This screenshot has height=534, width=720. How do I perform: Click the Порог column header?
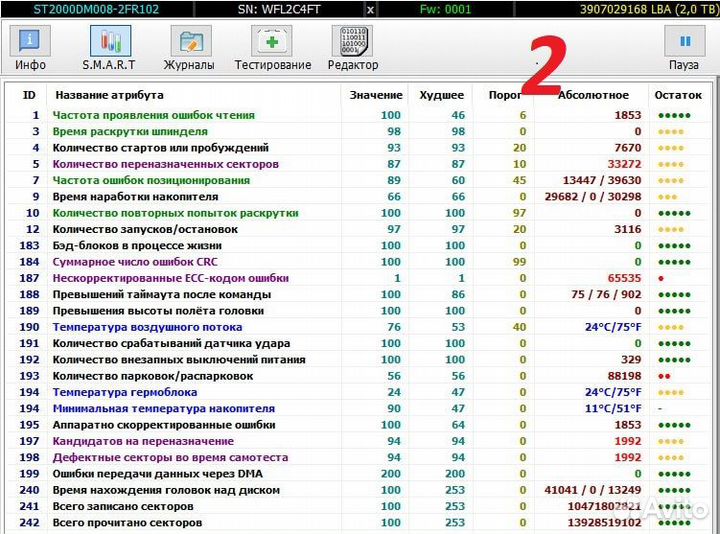point(506,95)
